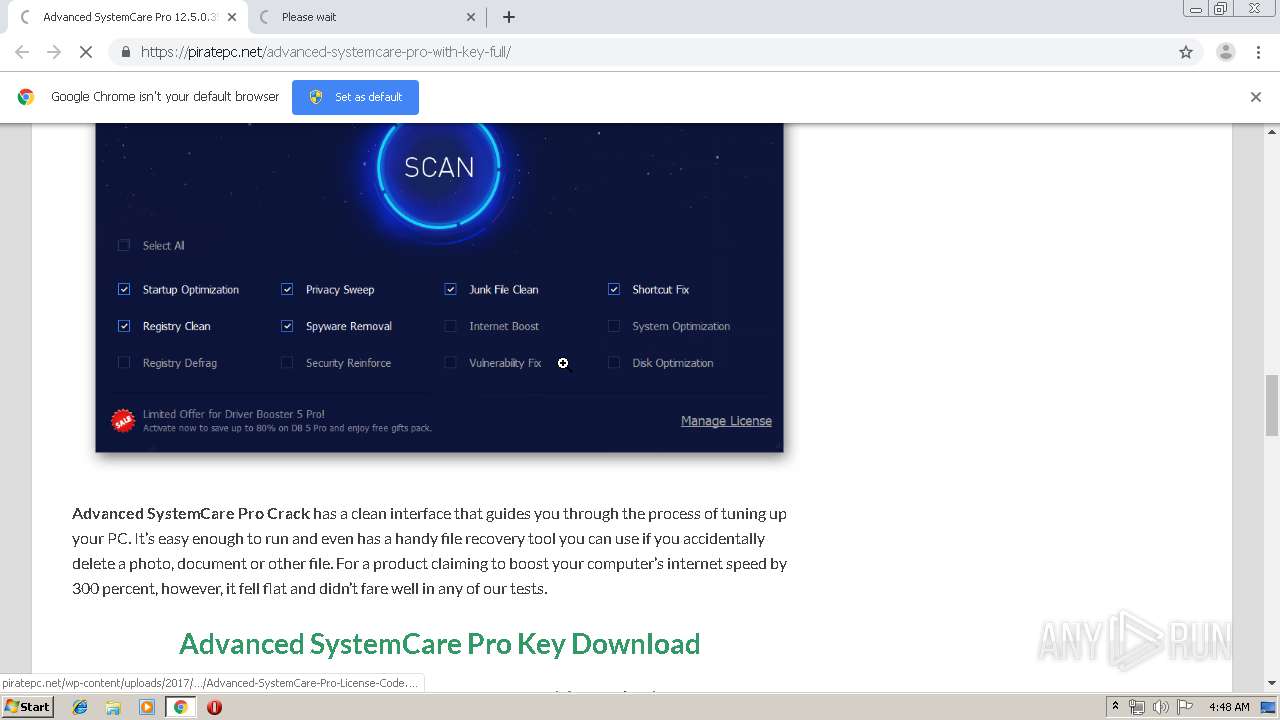Click the browser forward arrow
Image resolution: width=1280 pixels, height=720 pixels.
(54, 52)
